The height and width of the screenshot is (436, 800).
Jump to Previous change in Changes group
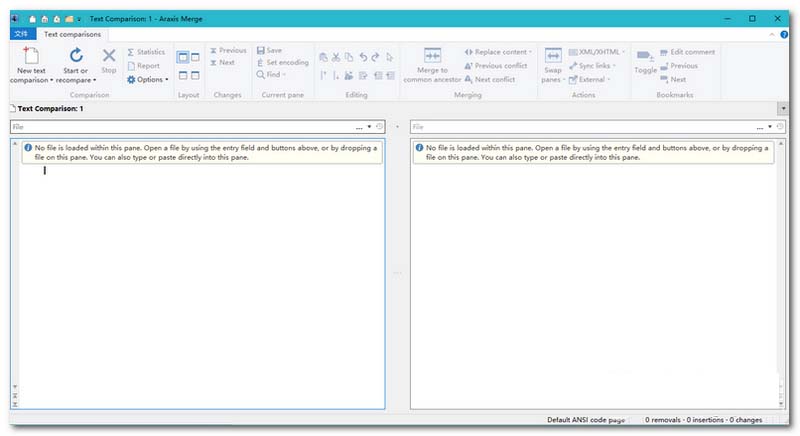[x=228, y=50]
